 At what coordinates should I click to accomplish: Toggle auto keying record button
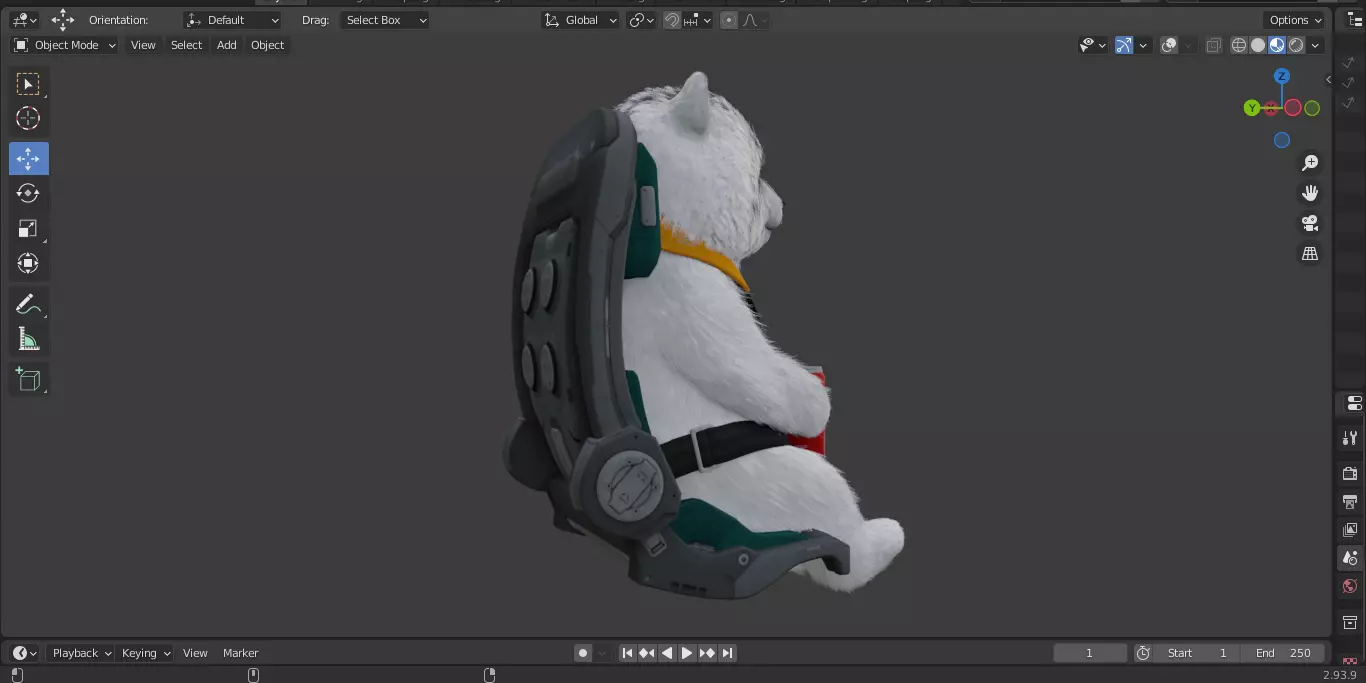pos(583,653)
